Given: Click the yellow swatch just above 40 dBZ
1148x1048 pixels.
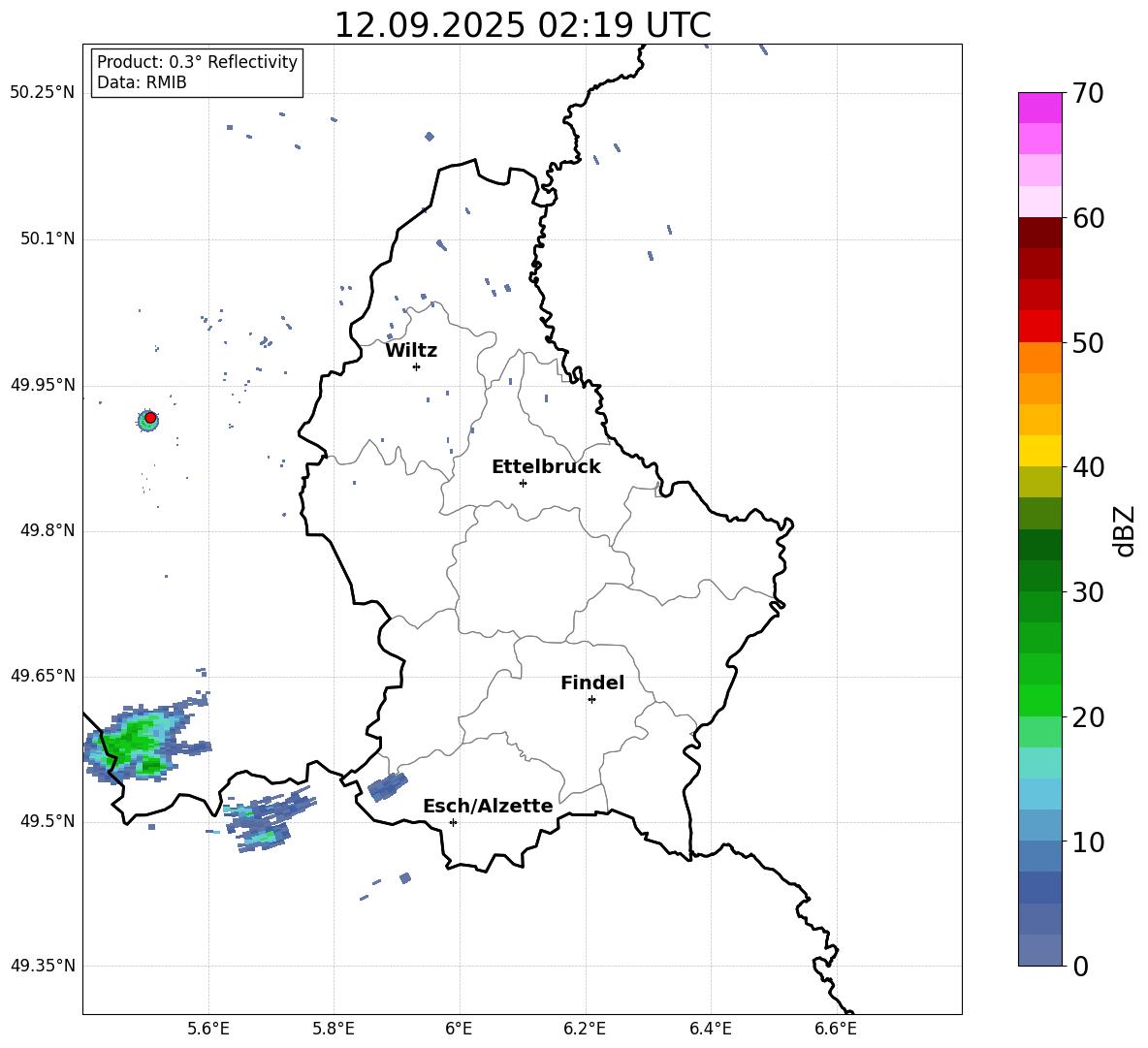Looking at the screenshot, I should tap(1040, 451).
